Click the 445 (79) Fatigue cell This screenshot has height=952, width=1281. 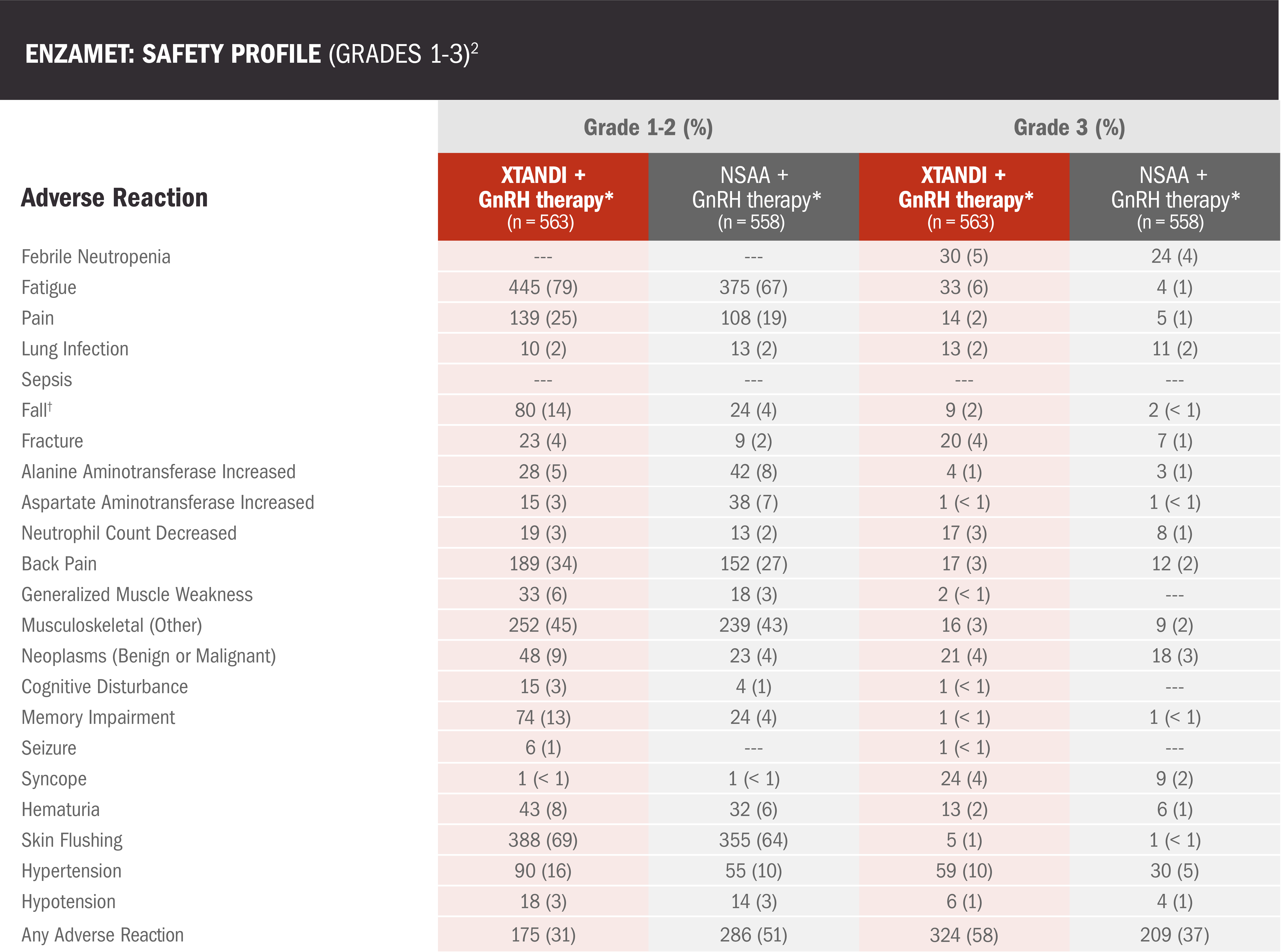click(x=543, y=287)
